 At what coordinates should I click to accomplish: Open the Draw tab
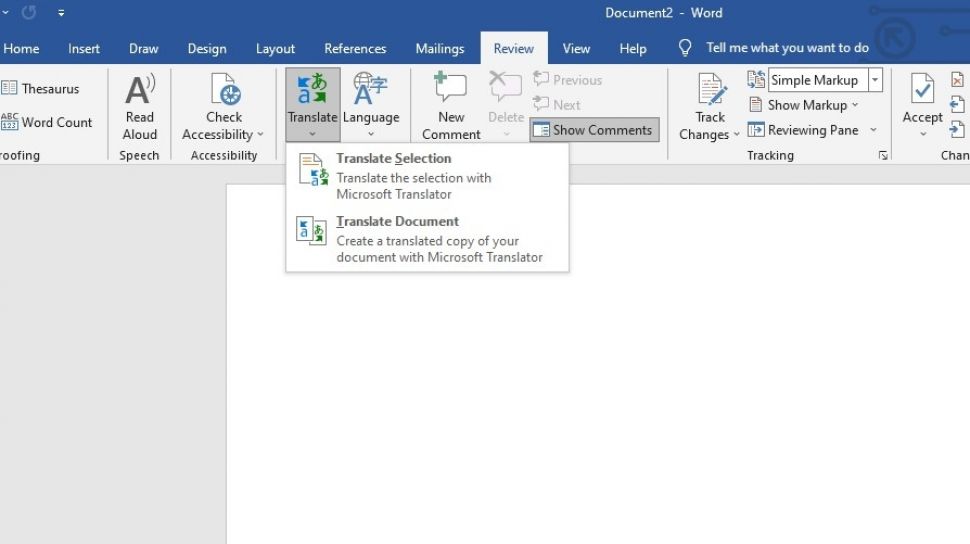[144, 48]
